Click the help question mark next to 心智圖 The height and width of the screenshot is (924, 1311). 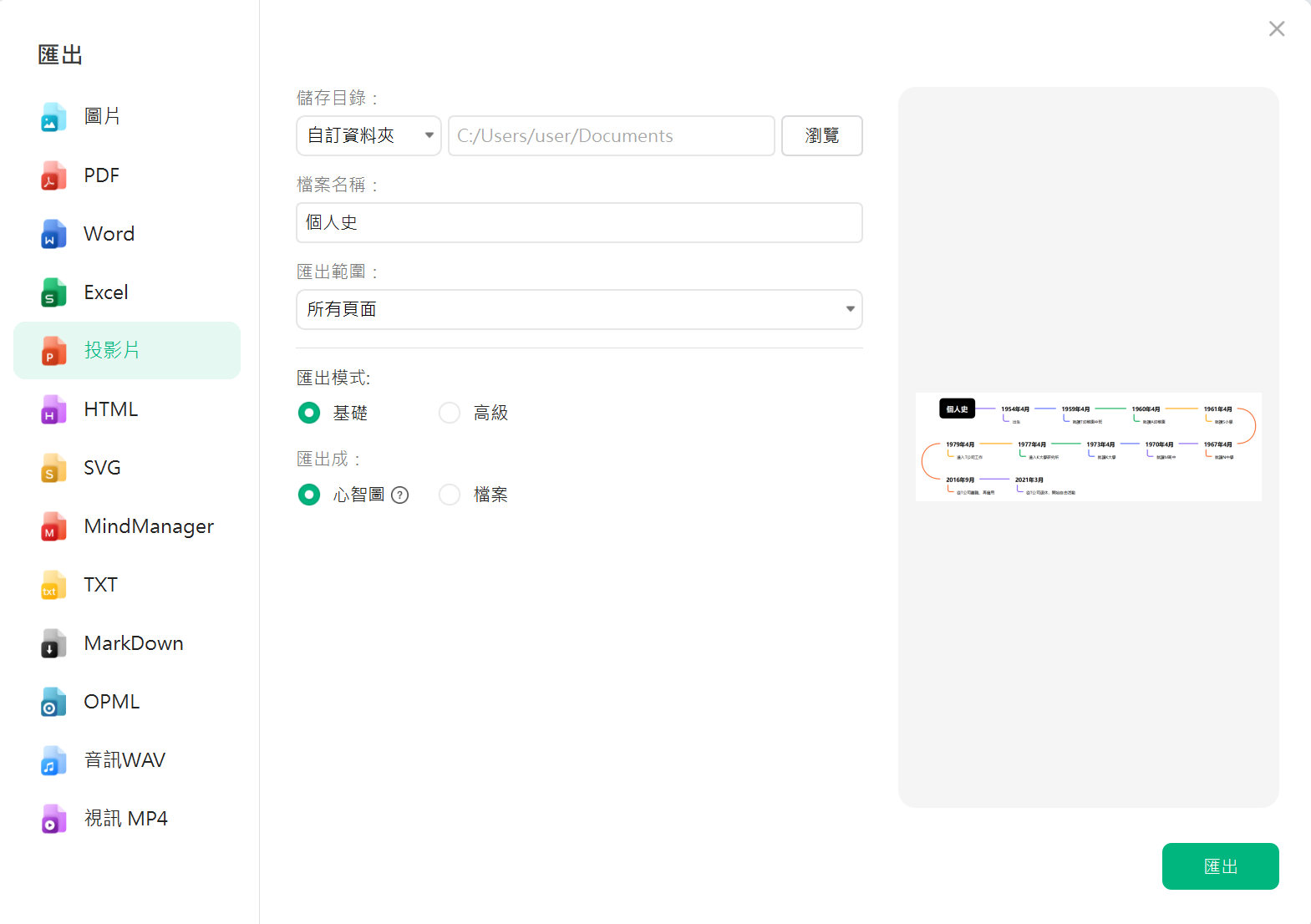coord(400,495)
